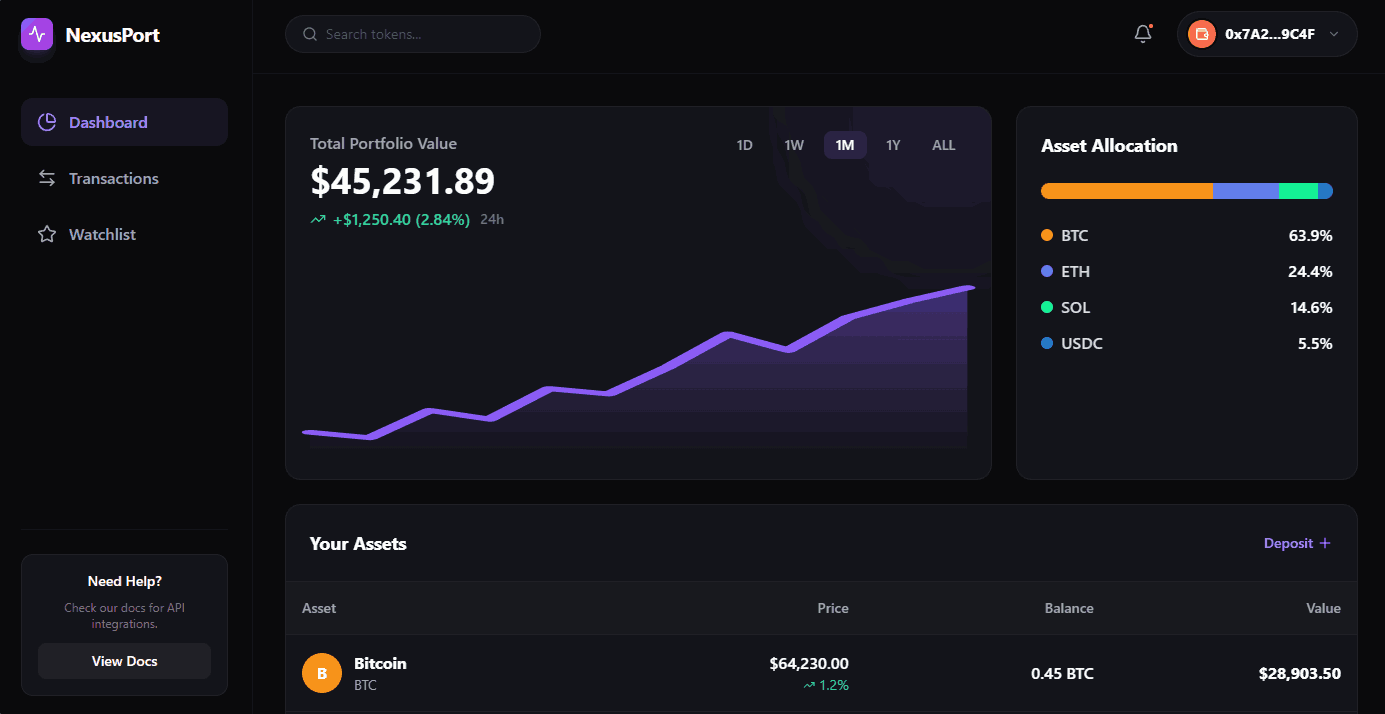1385x714 pixels.
Task: Click the Asset column header
Action: 319,608
